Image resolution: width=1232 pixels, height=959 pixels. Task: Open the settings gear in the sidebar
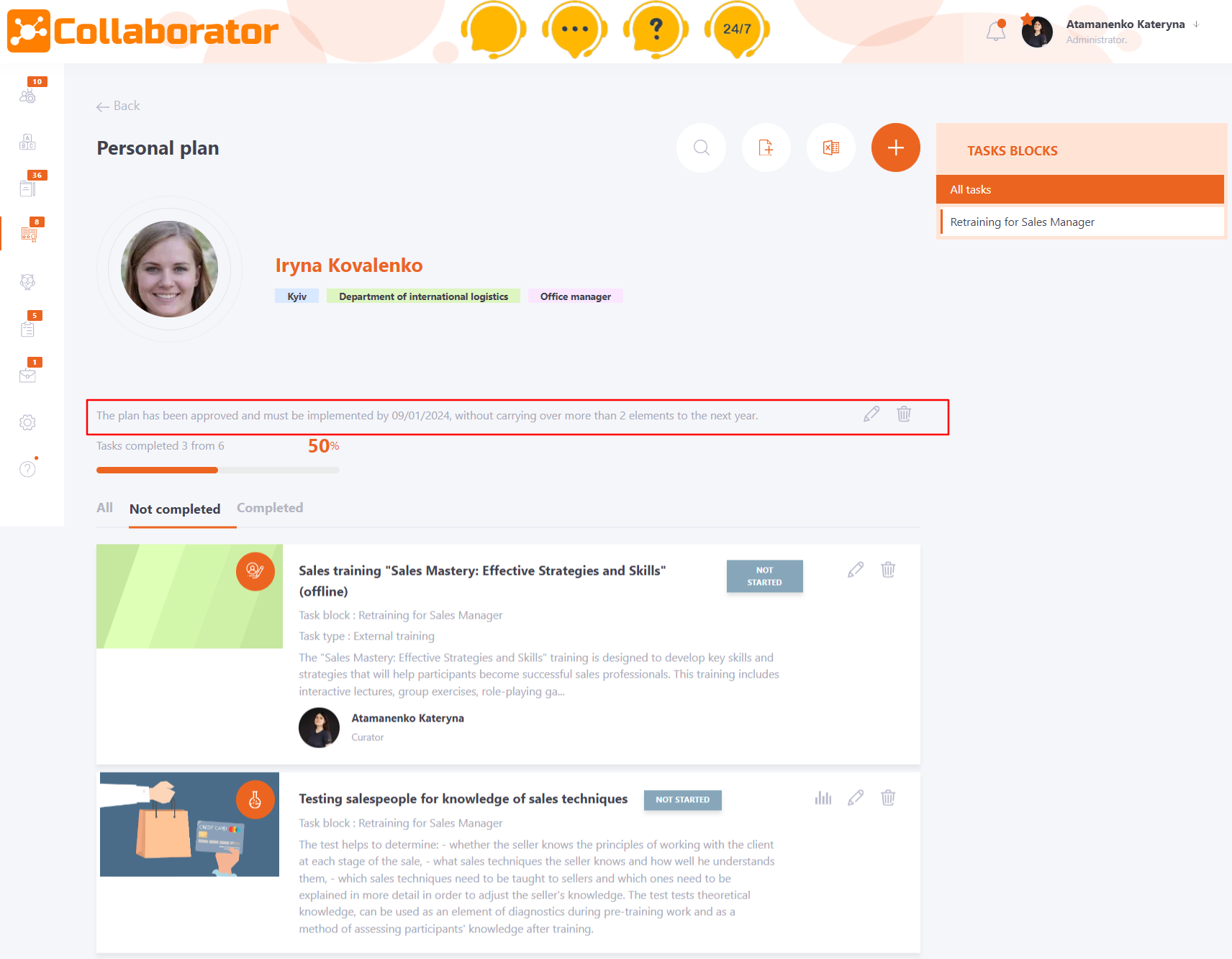(x=27, y=422)
